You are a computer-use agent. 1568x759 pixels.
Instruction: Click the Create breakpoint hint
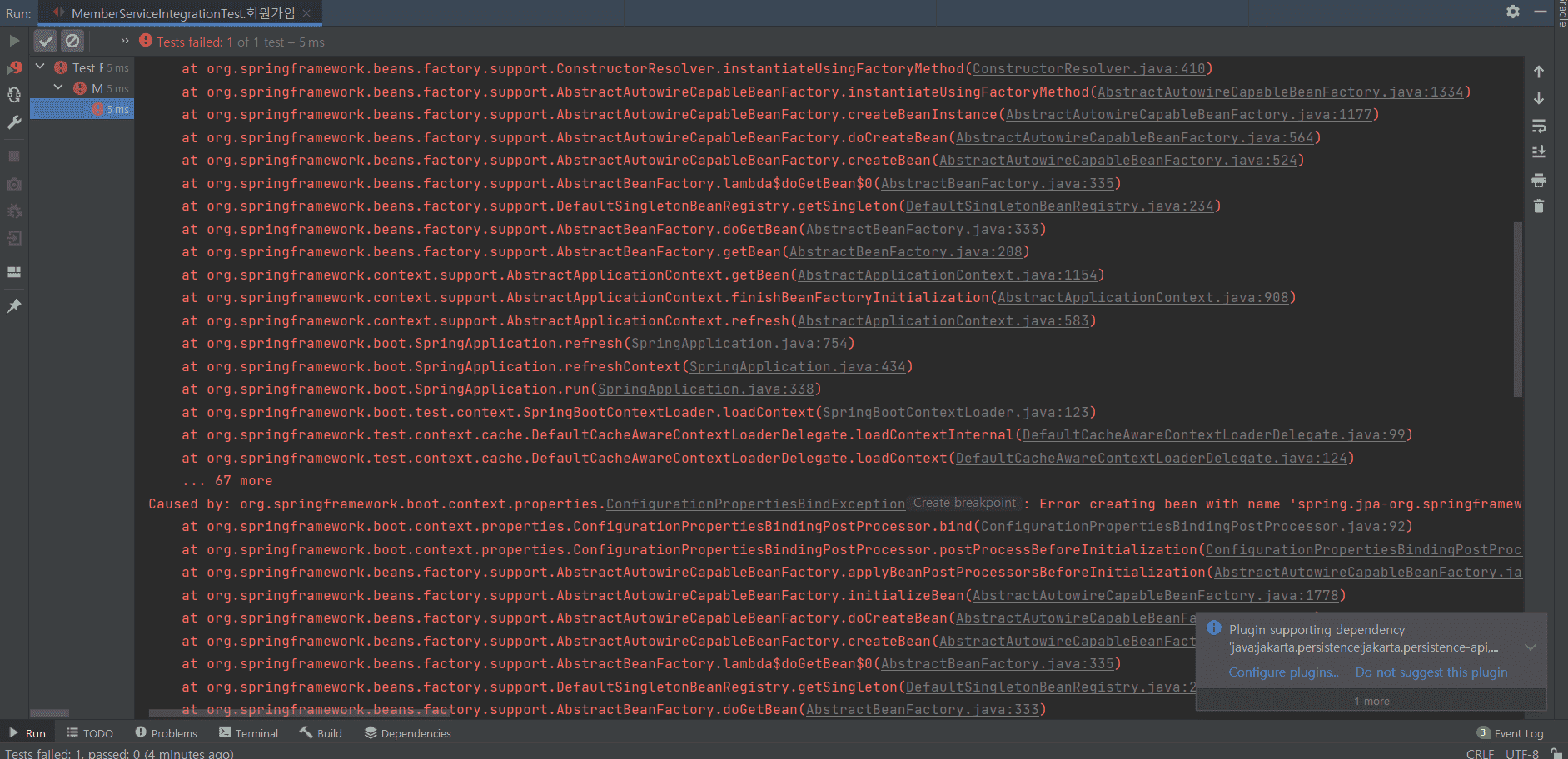[x=964, y=503]
